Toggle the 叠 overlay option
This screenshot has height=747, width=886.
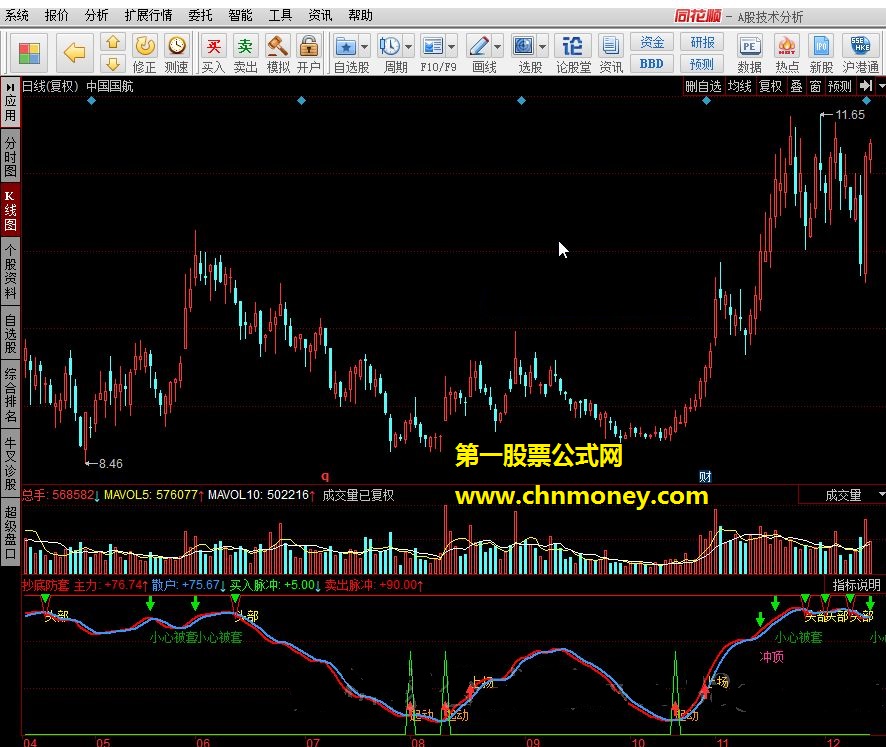tap(796, 86)
